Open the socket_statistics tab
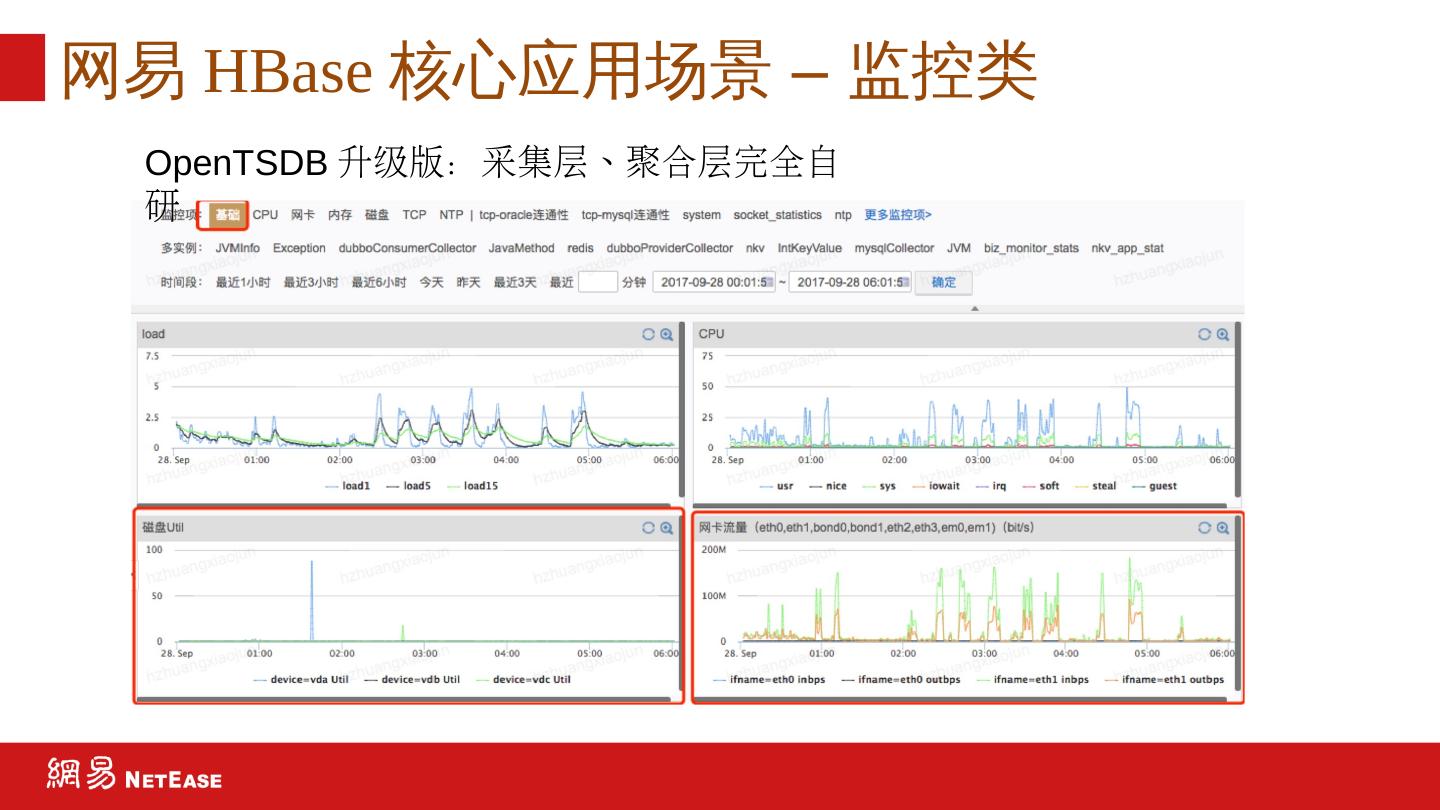The width and height of the screenshot is (1440, 810). 778,215
